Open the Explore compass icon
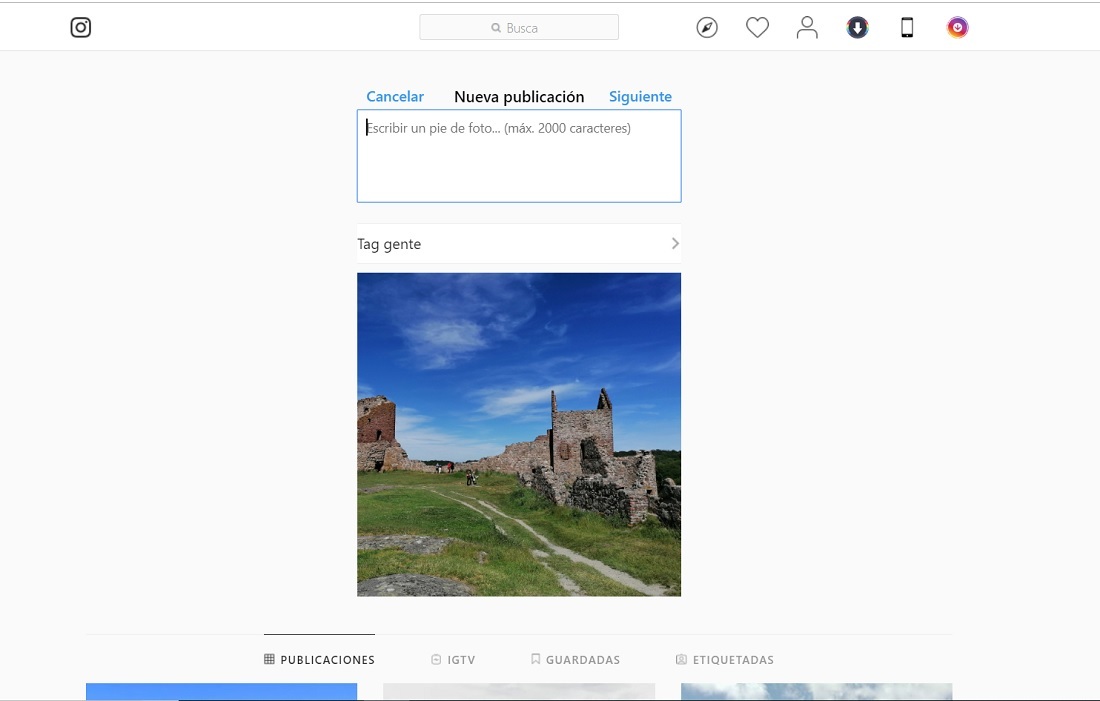 coord(707,28)
